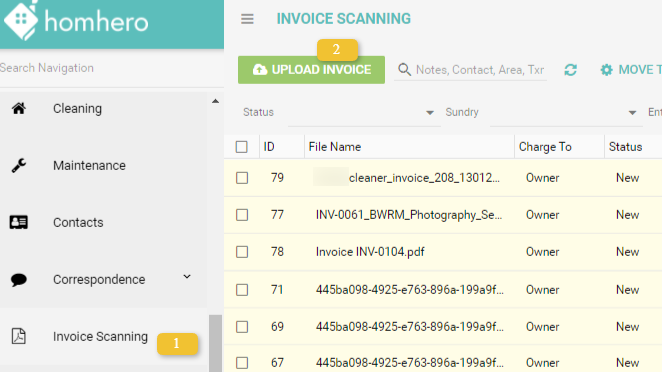Click file name Invoice INV-0104.pdf

click(x=370, y=252)
